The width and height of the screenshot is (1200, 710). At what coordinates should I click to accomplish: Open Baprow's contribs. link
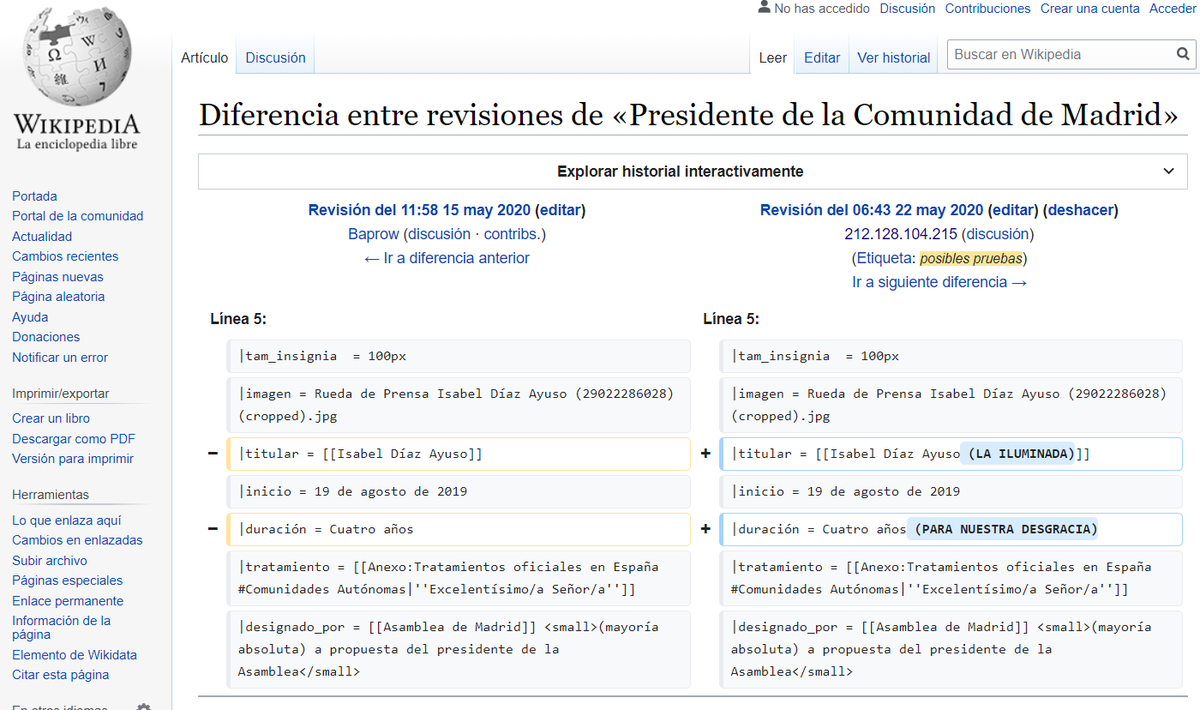pyautogui.click(x=512, y=234)
